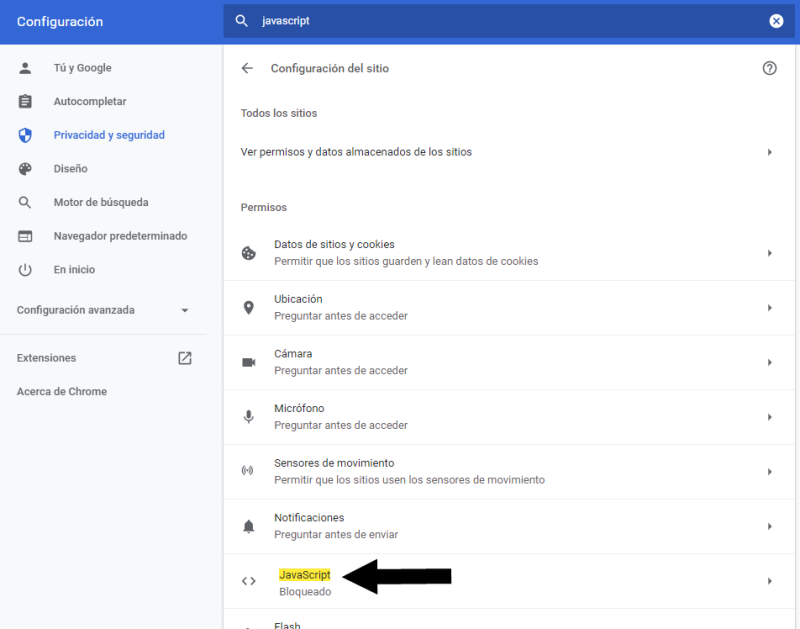Open the JavaScript row chevron arrow
Viewport: 800px width, 629px height.
[769, 581]
